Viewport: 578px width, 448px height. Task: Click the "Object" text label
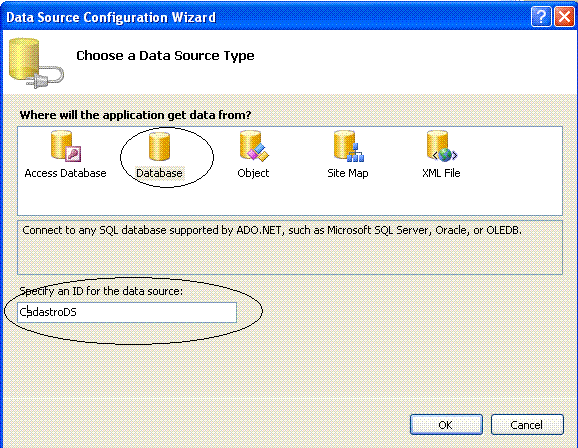coord(253,173)
